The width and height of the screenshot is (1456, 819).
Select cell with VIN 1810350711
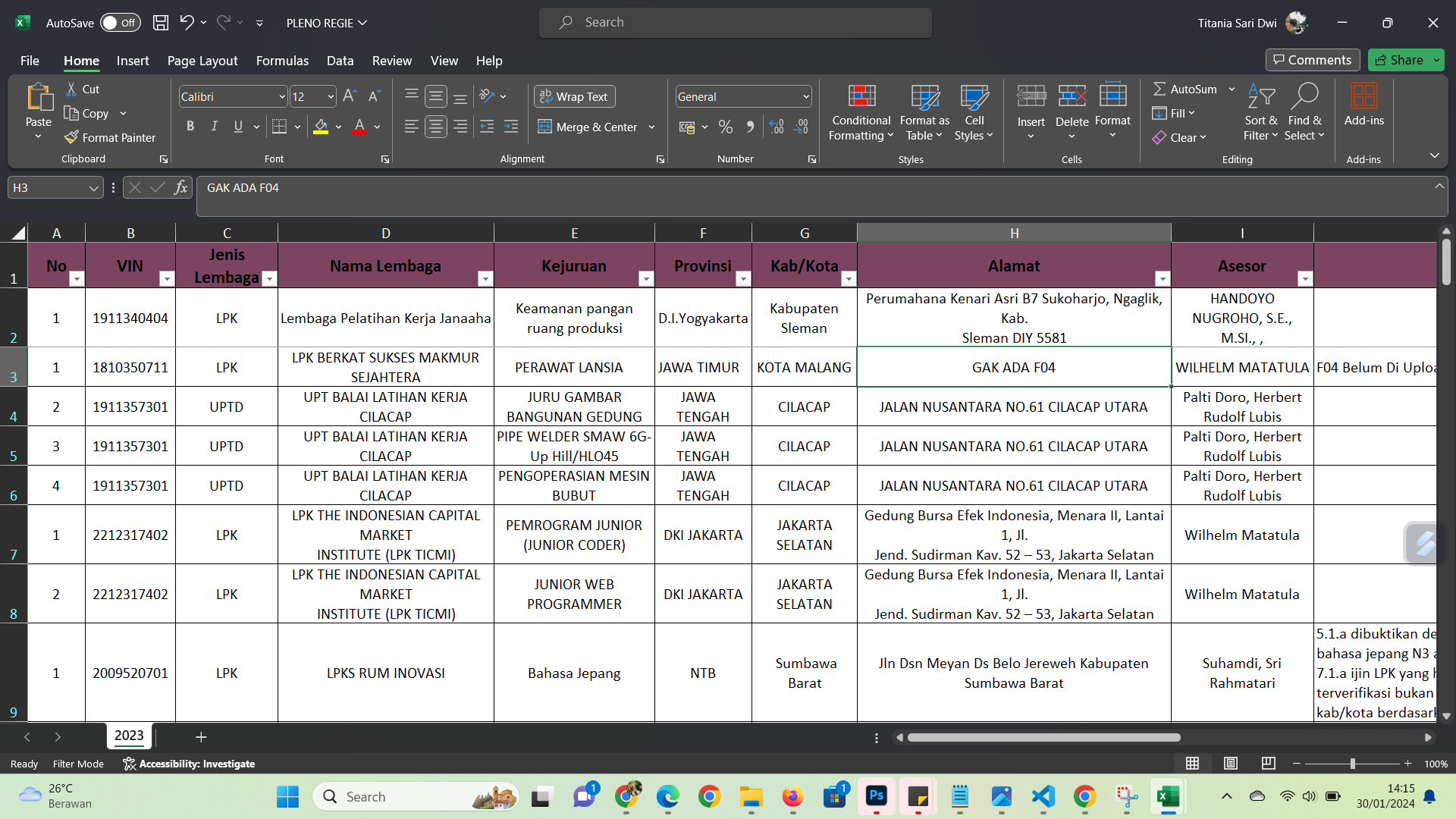pyautogui.click(x=130, y=367)
